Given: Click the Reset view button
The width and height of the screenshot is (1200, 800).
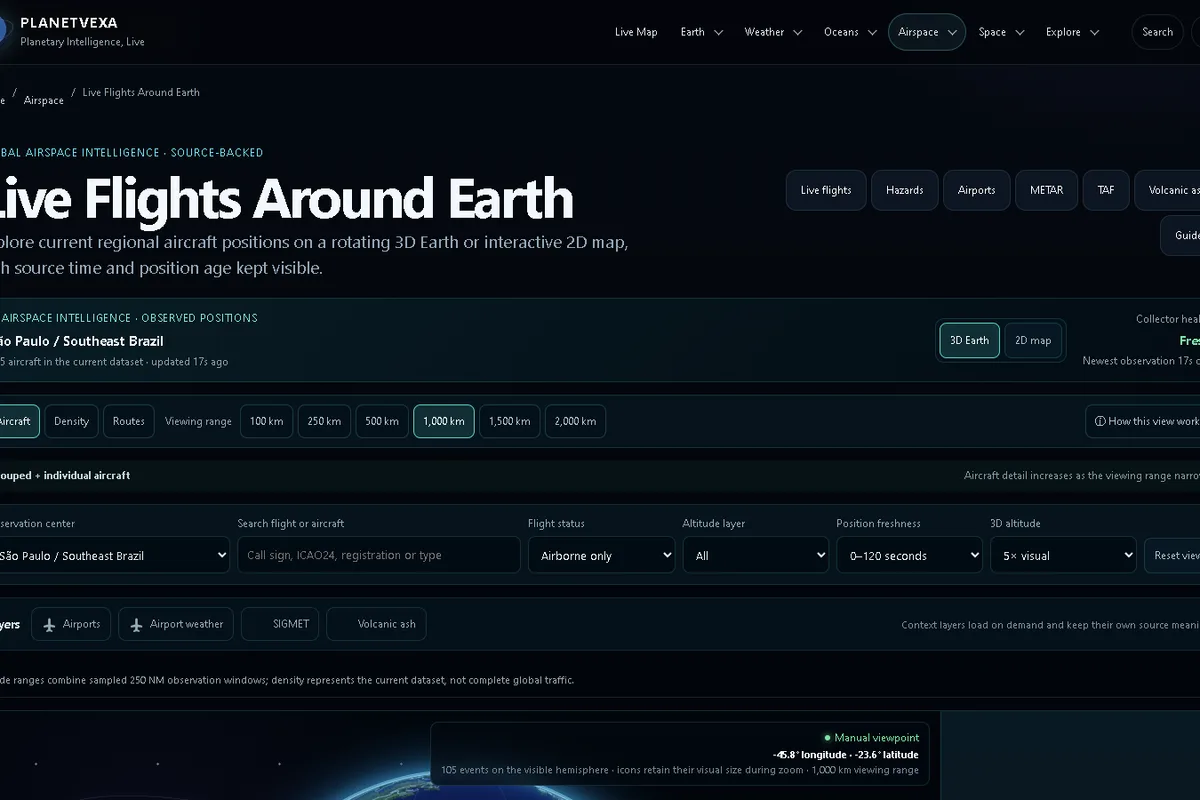Looking at the screenshot, I should [1174, 555].
